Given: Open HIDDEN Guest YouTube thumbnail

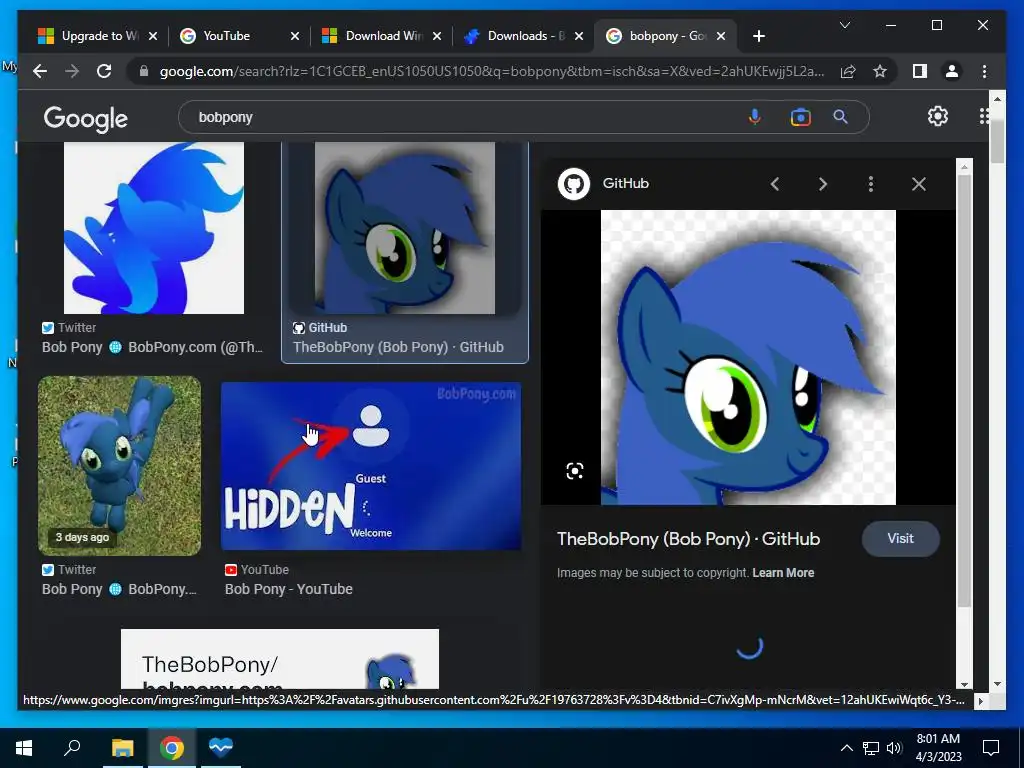Looking at the screenshot, I should [371, 466].
